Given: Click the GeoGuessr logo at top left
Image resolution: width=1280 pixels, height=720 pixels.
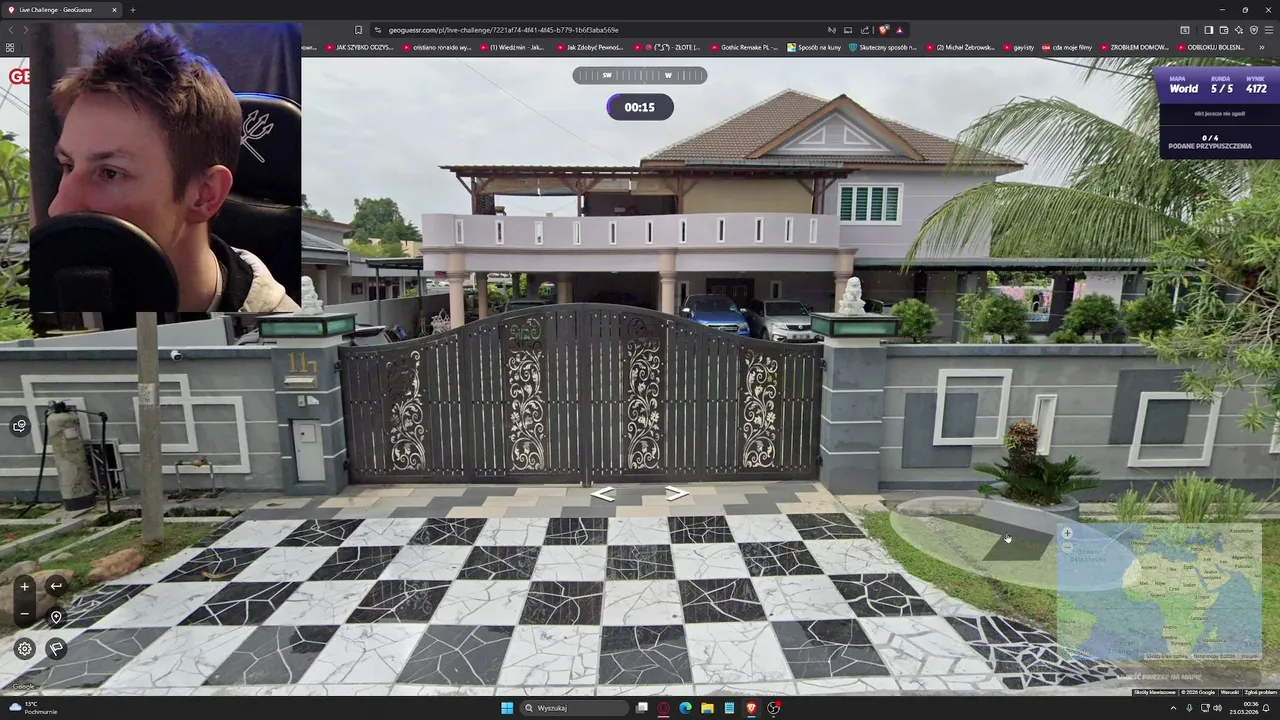Looking at the screenshot, I should pos(18,76).
